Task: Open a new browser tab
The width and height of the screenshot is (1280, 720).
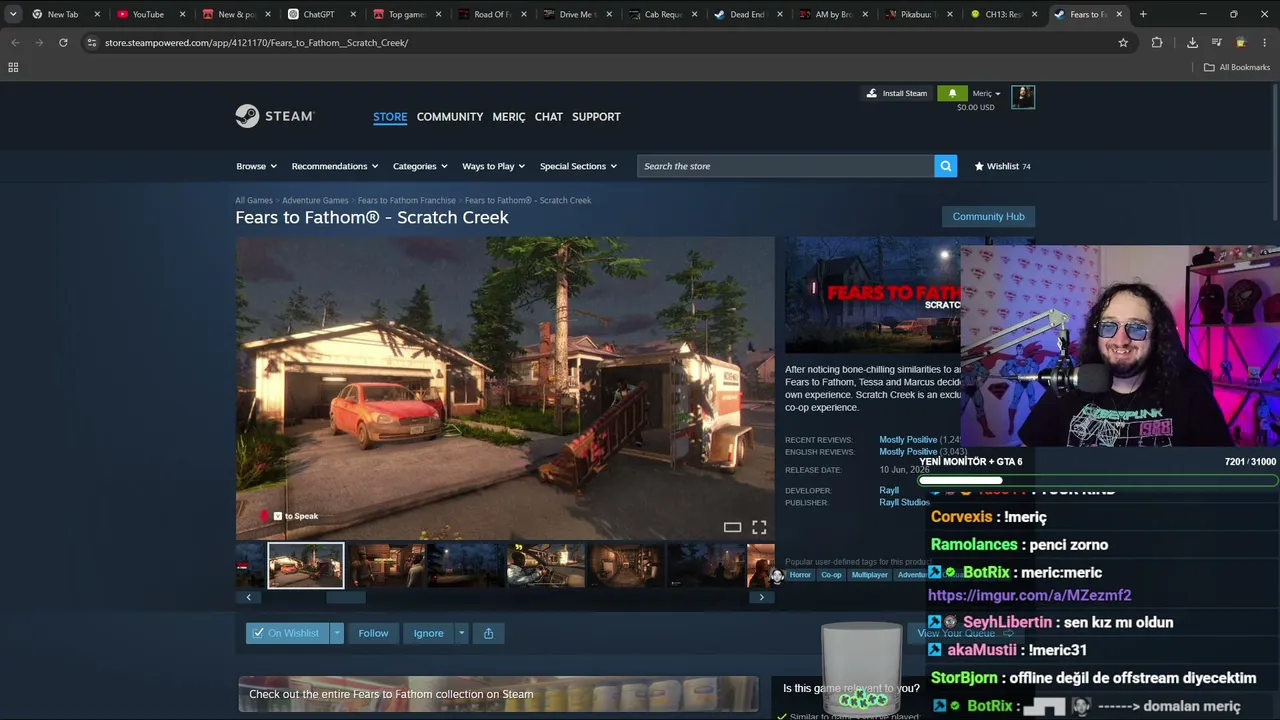Action: (x=1143, y=14)
